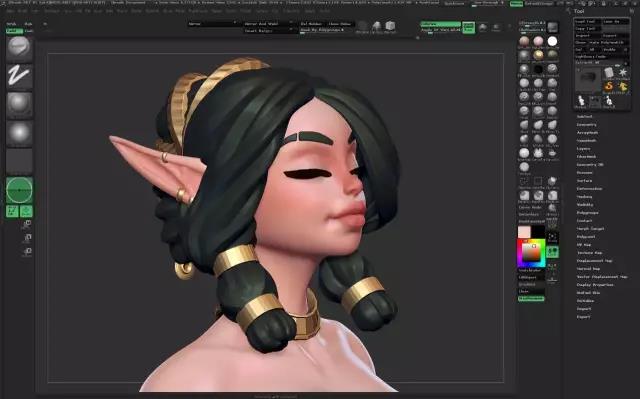The height and width of the screenshot is (399, 640).
Task: Expand the Polygroups subpalette
Action: tap(587, 213)
